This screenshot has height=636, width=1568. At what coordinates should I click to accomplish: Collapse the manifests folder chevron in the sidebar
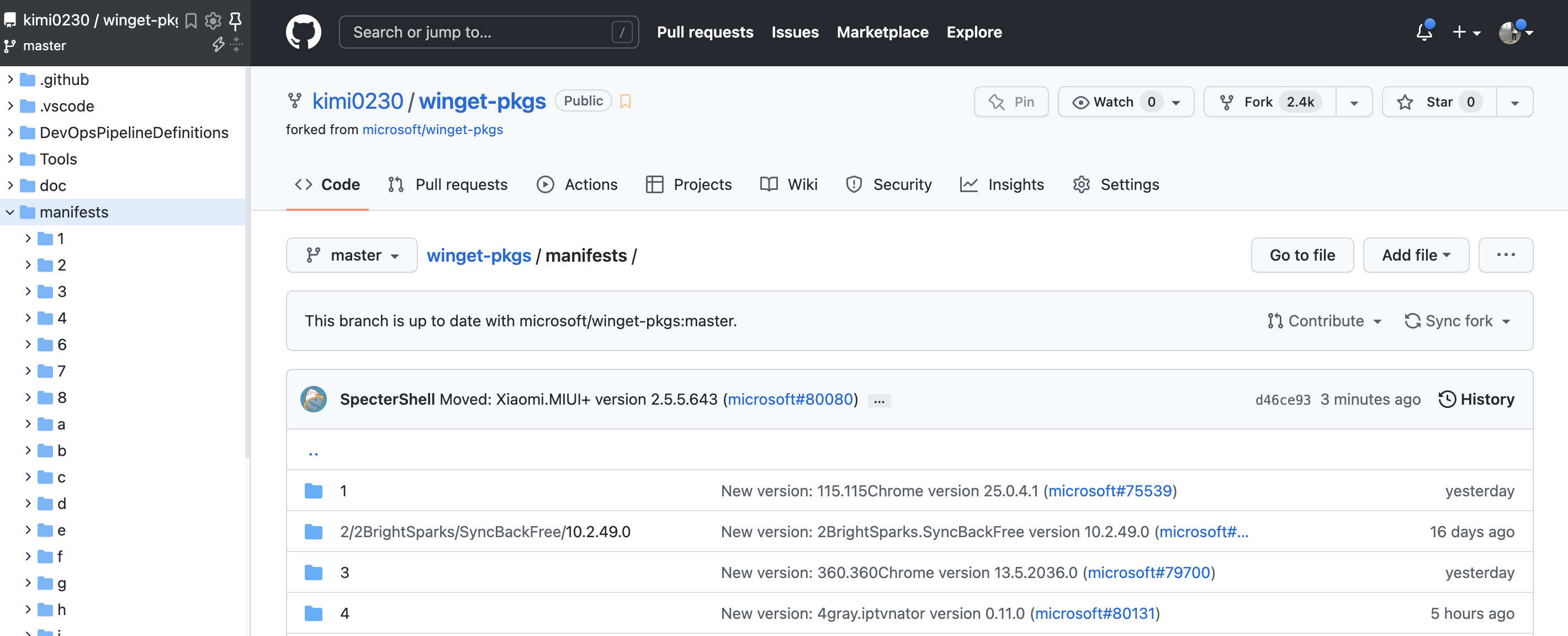(x=10, y=212)
